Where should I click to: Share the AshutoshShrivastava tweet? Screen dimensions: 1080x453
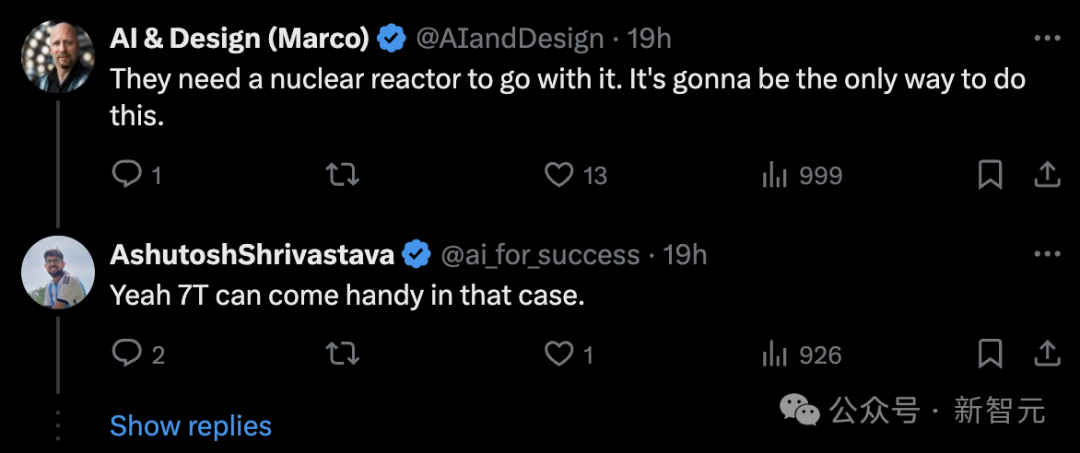(x=1046, y=354)
